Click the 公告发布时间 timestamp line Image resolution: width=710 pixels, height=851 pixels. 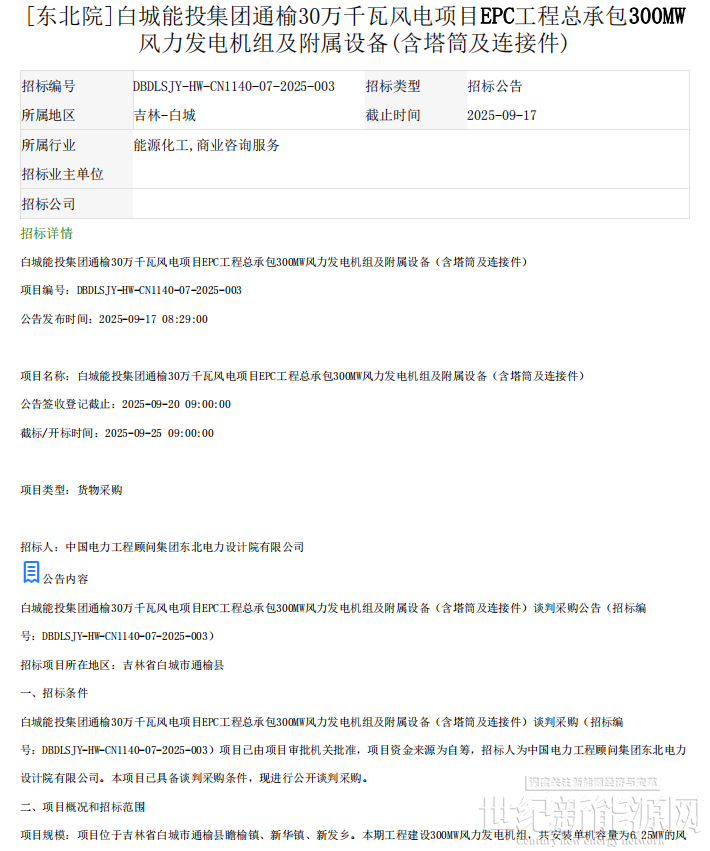tap(114, 319)
